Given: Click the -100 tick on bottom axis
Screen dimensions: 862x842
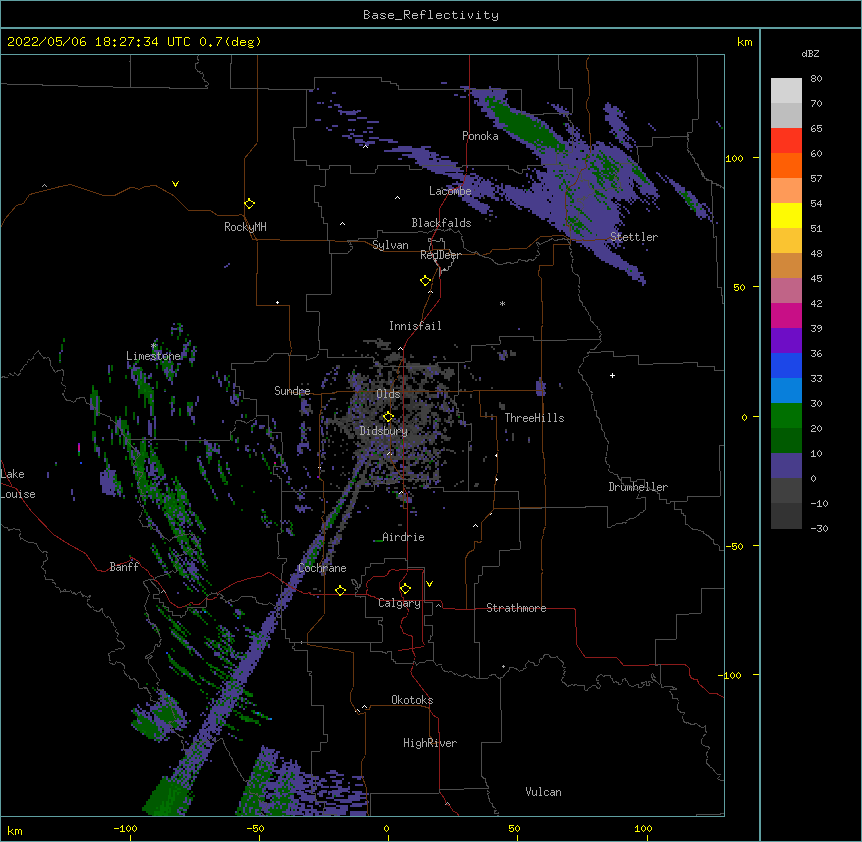Looking at the screenshot, I should pyautogui.click(x=125, y=829).
